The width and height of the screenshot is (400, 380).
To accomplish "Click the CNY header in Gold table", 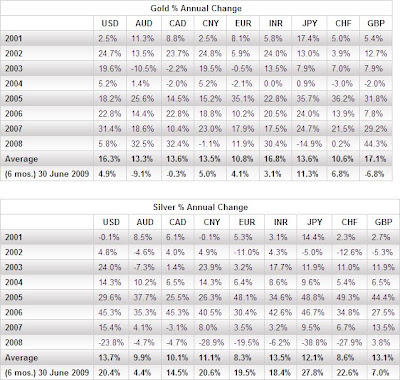I will tap(210, 23).
